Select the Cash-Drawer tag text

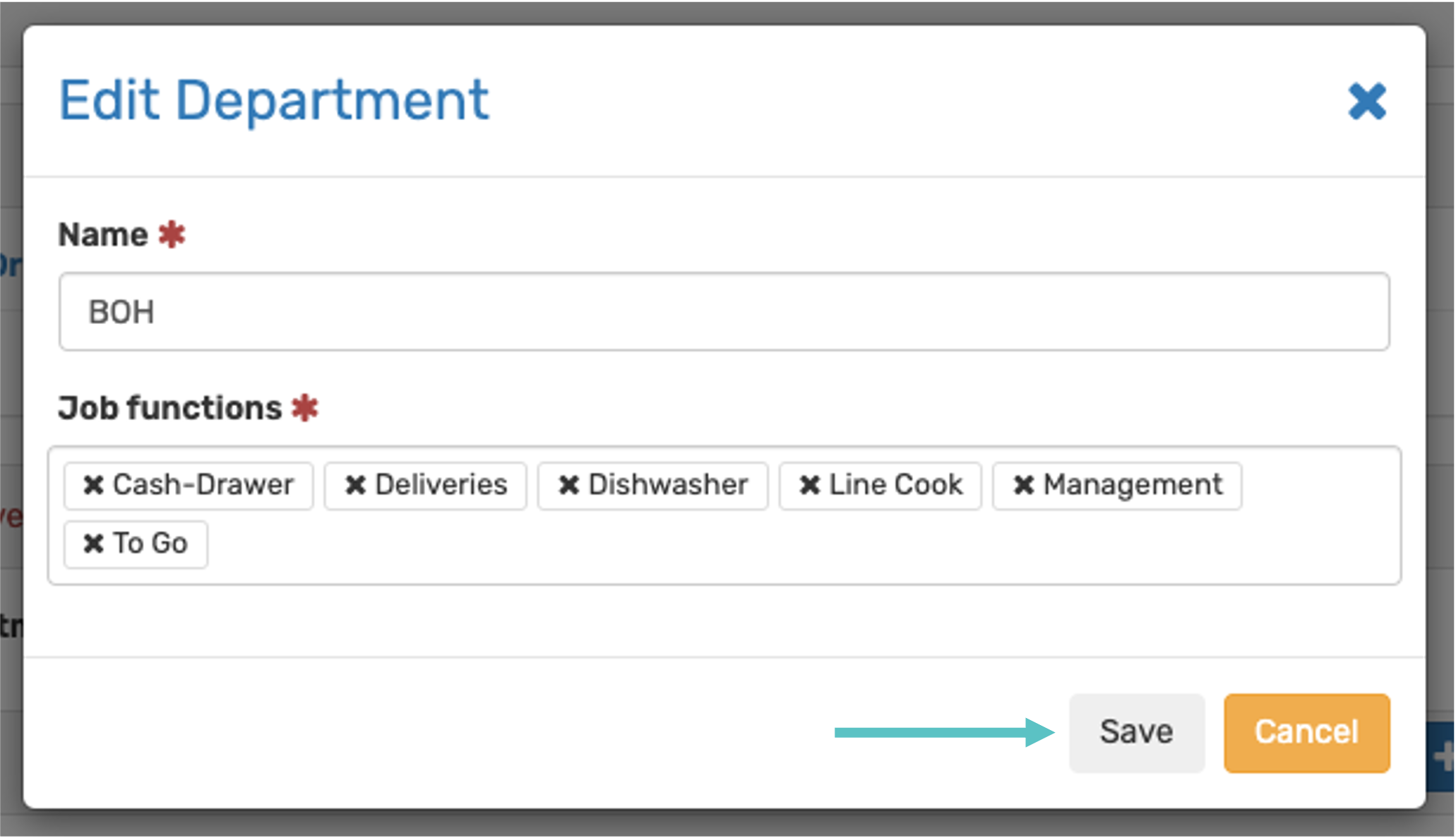203,485
